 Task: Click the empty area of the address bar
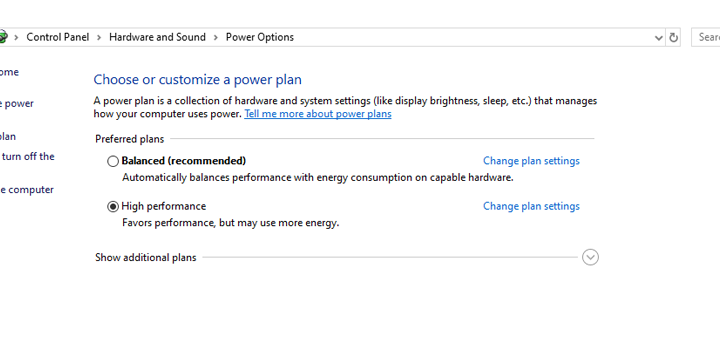473,37
